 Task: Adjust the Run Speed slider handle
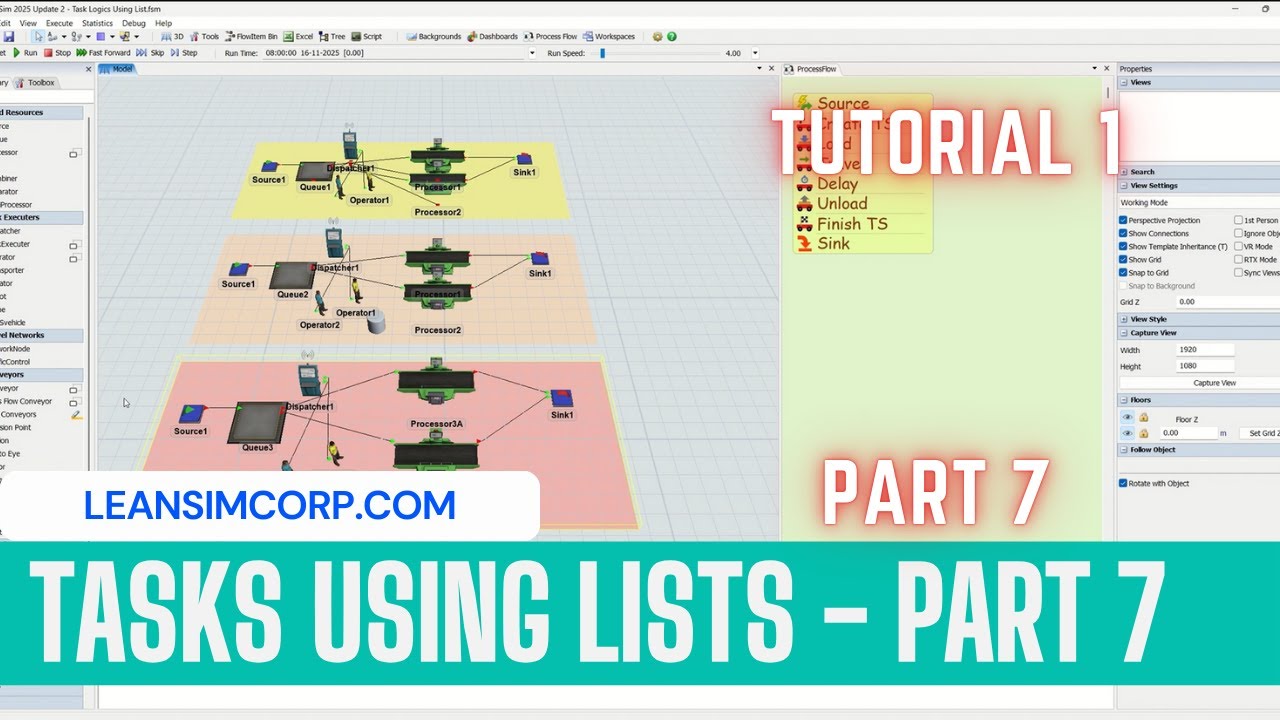tap(602, 53)
